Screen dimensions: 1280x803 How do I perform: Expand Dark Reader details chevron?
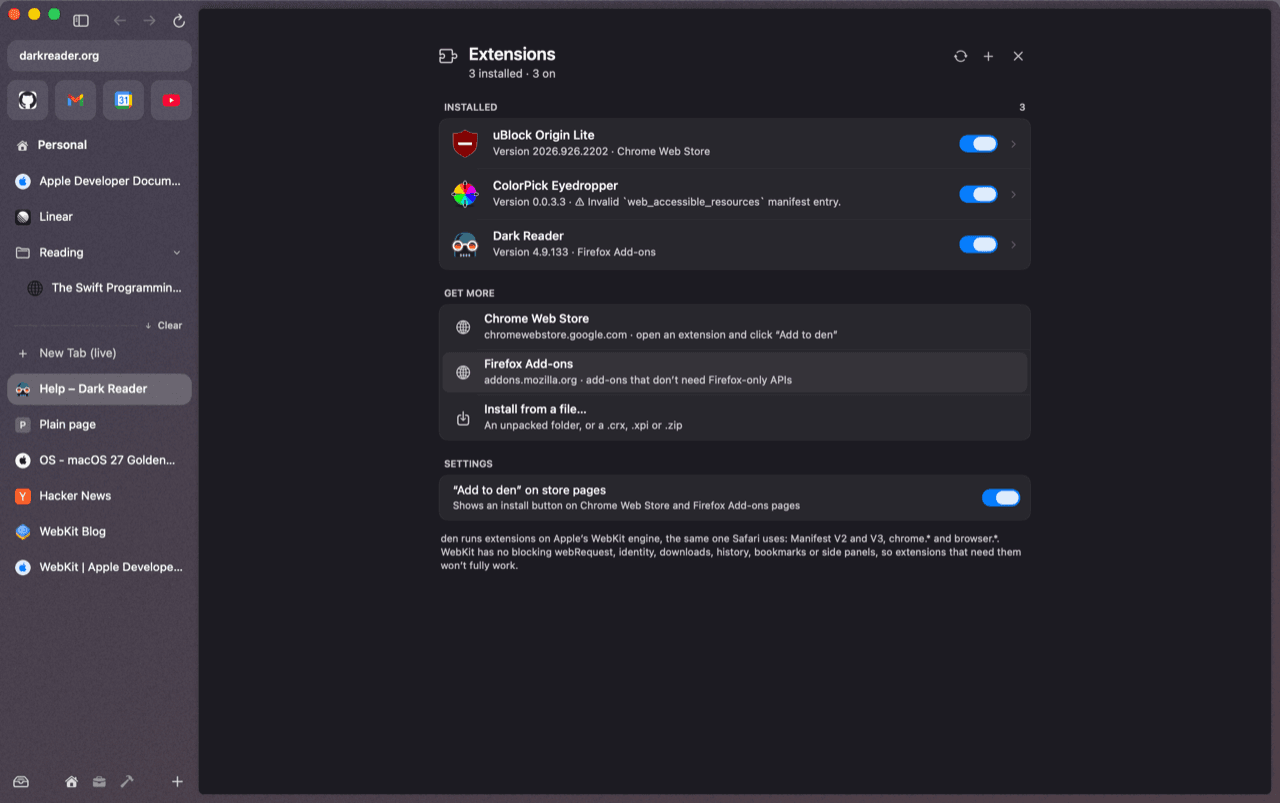click(1013, 245)
